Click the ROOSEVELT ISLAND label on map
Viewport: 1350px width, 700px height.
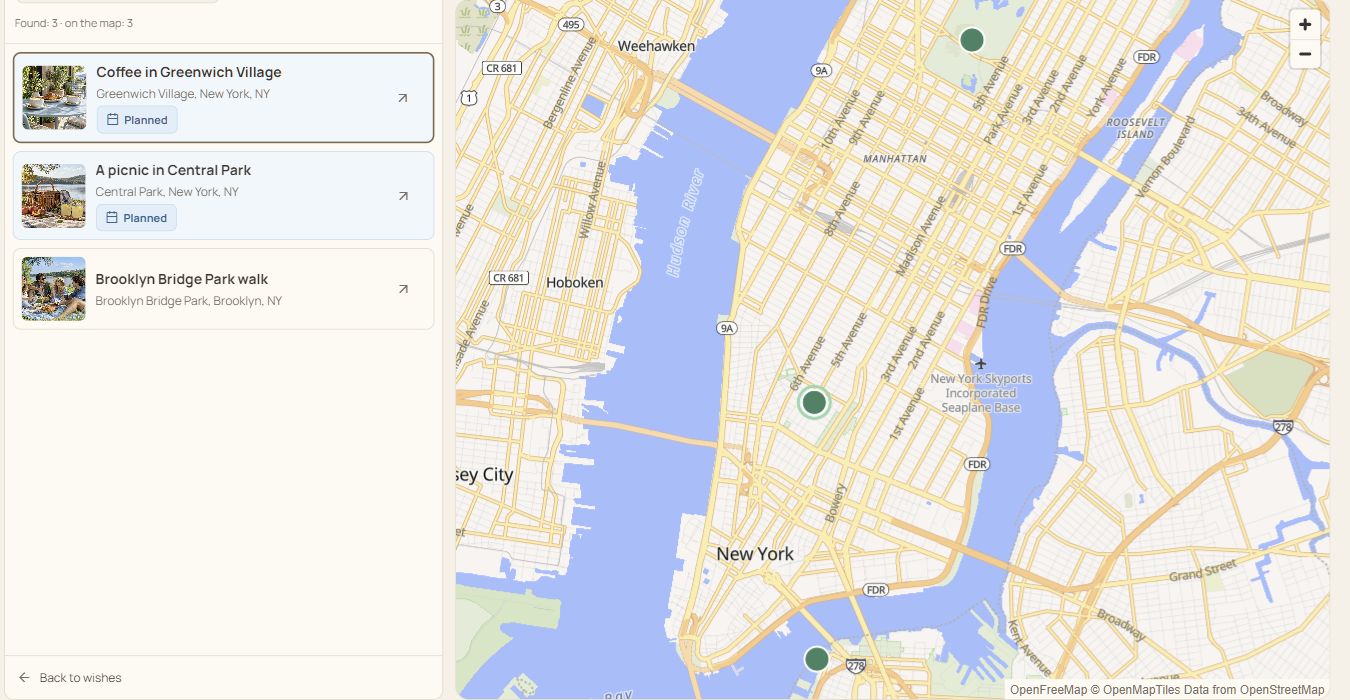coord(1136,128)
